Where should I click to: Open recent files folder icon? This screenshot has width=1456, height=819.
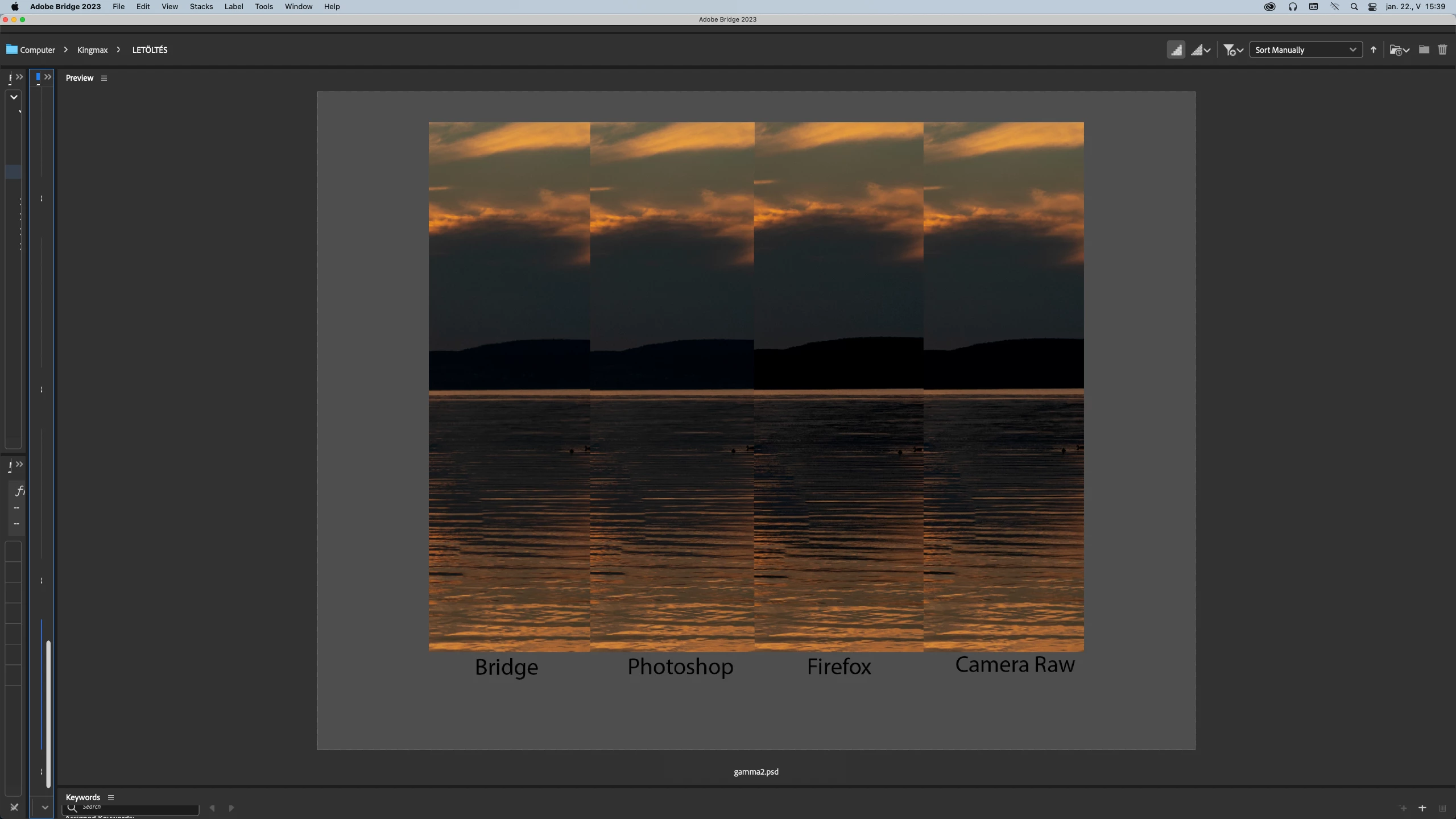click(x=1399, y=50)
